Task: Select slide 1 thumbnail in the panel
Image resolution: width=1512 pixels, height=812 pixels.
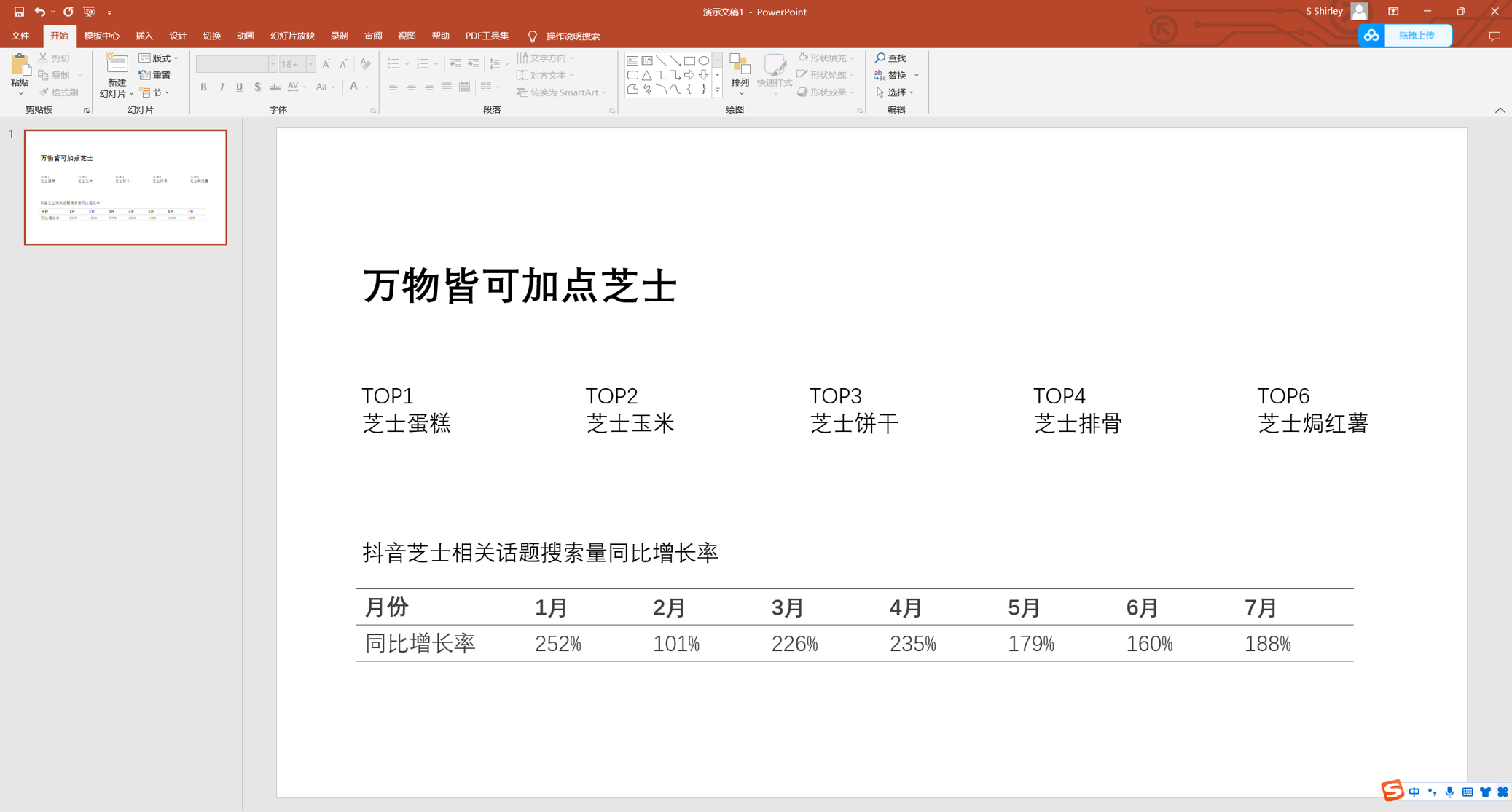Action: point(125,187)
